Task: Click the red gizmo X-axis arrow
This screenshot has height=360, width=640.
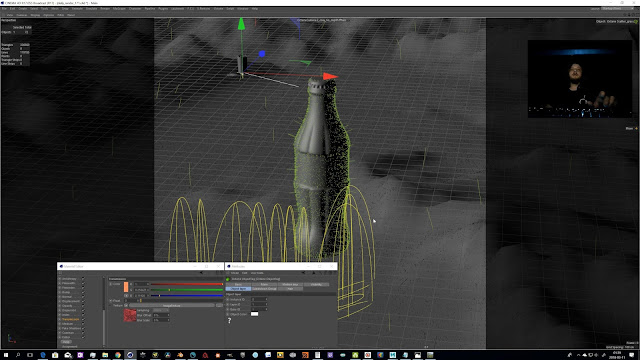Action: [x=330, y=76]
